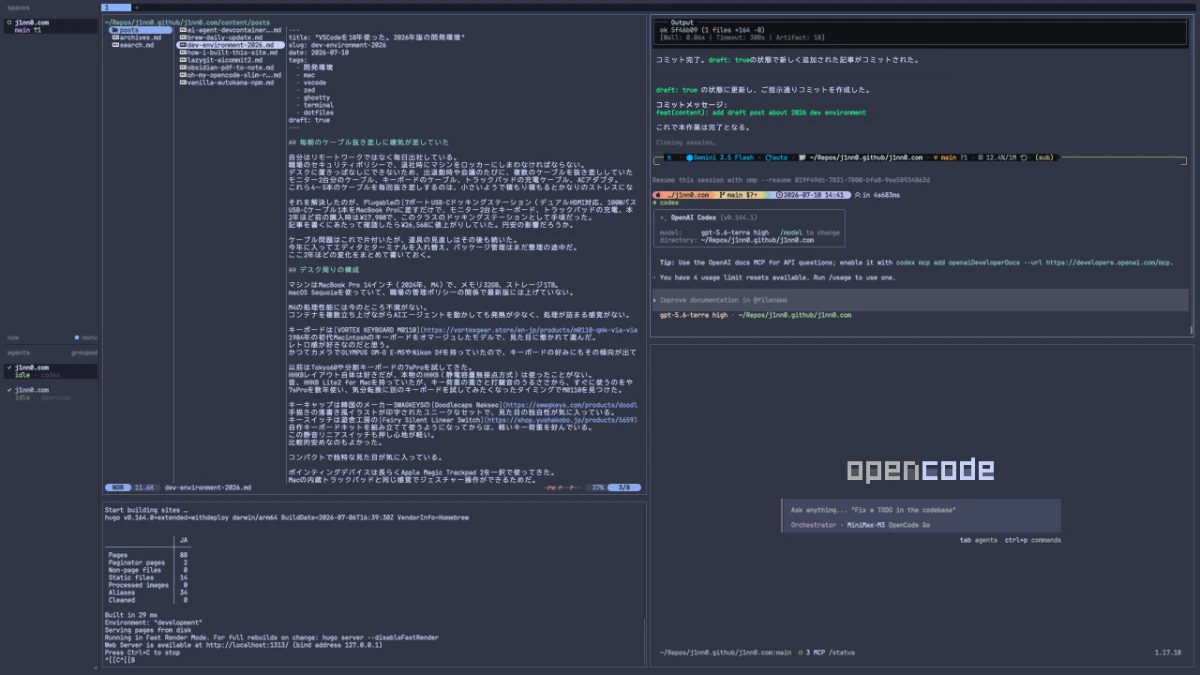This screenshot has height=675, width=1200.
Task: Click the opencode version 1.17.10
Action: 1167,652
